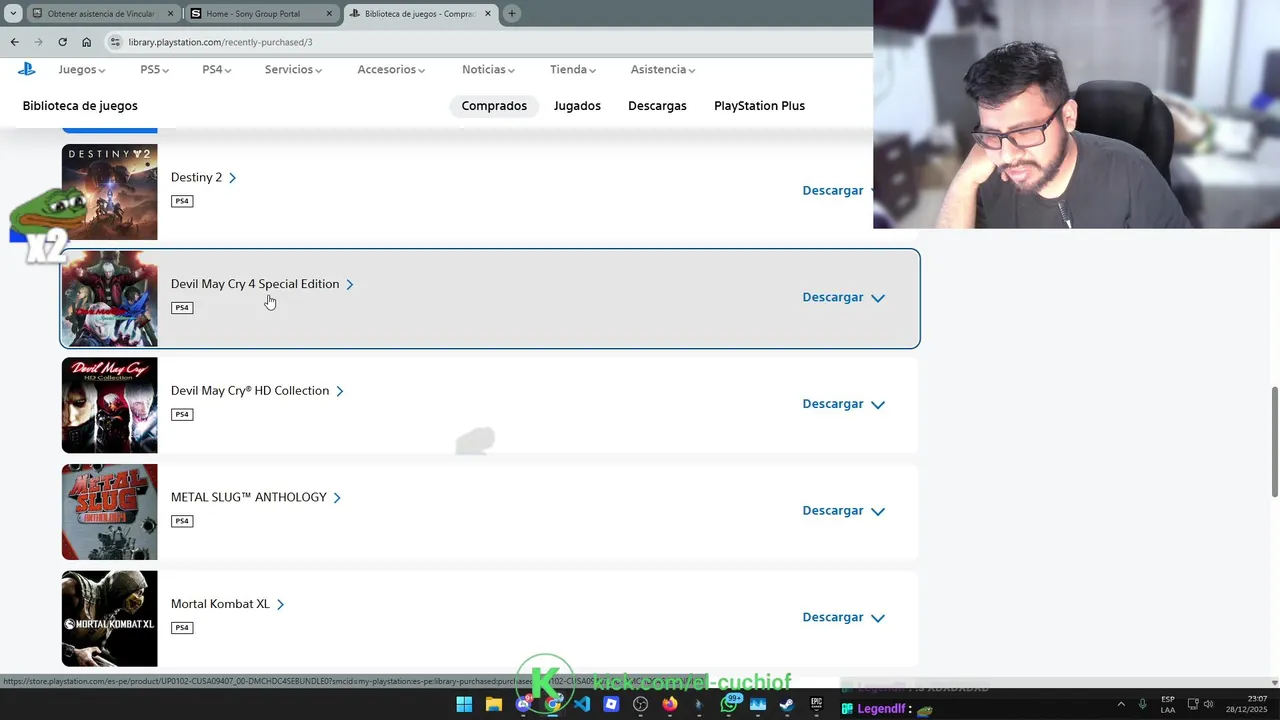Screen dimensions: 1280x720
Task: Open Mortal Kombat XL title link
Action: pyautogui.click(x=227, y=604)
